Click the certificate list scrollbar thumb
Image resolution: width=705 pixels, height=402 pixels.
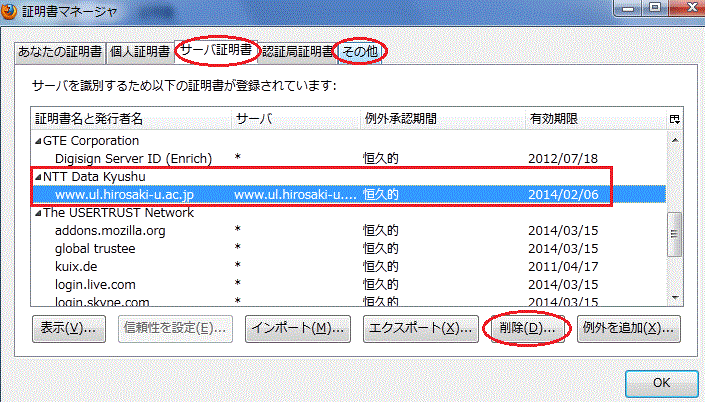pos(674,234)
